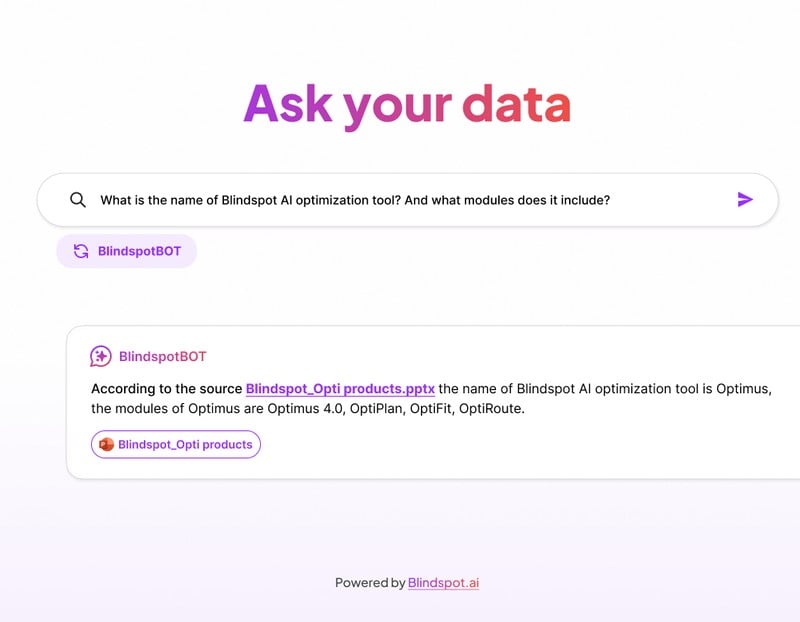This screenshot has height=622, width=800.
Task: Click "According to the source" in the answer
Action: coord(167,388)
